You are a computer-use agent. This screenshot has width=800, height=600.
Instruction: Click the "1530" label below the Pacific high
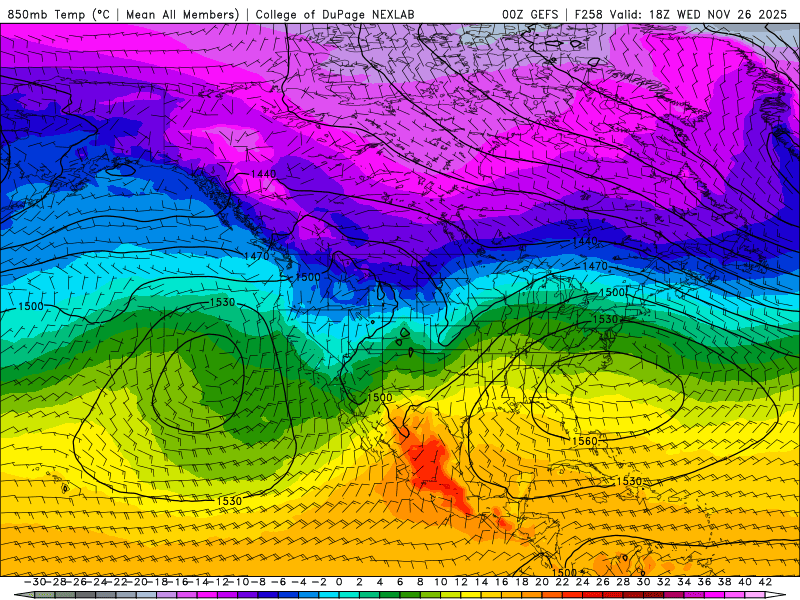229,501
